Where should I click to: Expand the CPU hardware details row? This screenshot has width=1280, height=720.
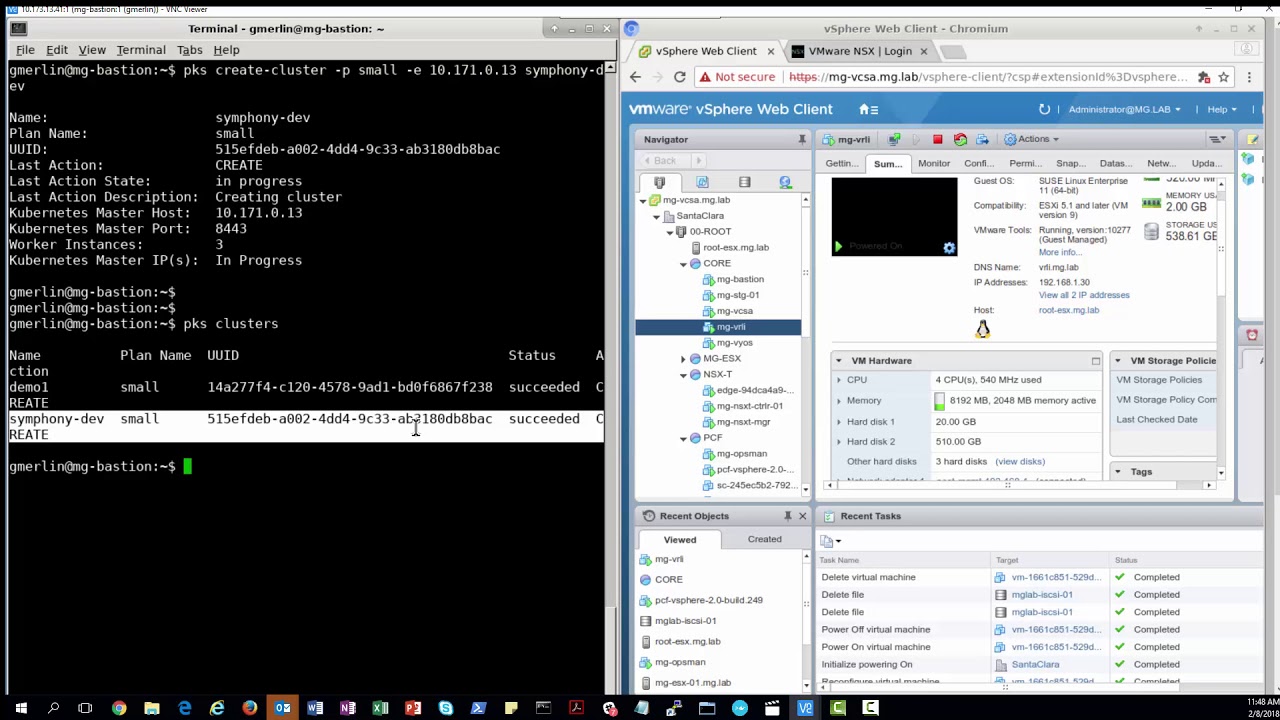(838, 380)
